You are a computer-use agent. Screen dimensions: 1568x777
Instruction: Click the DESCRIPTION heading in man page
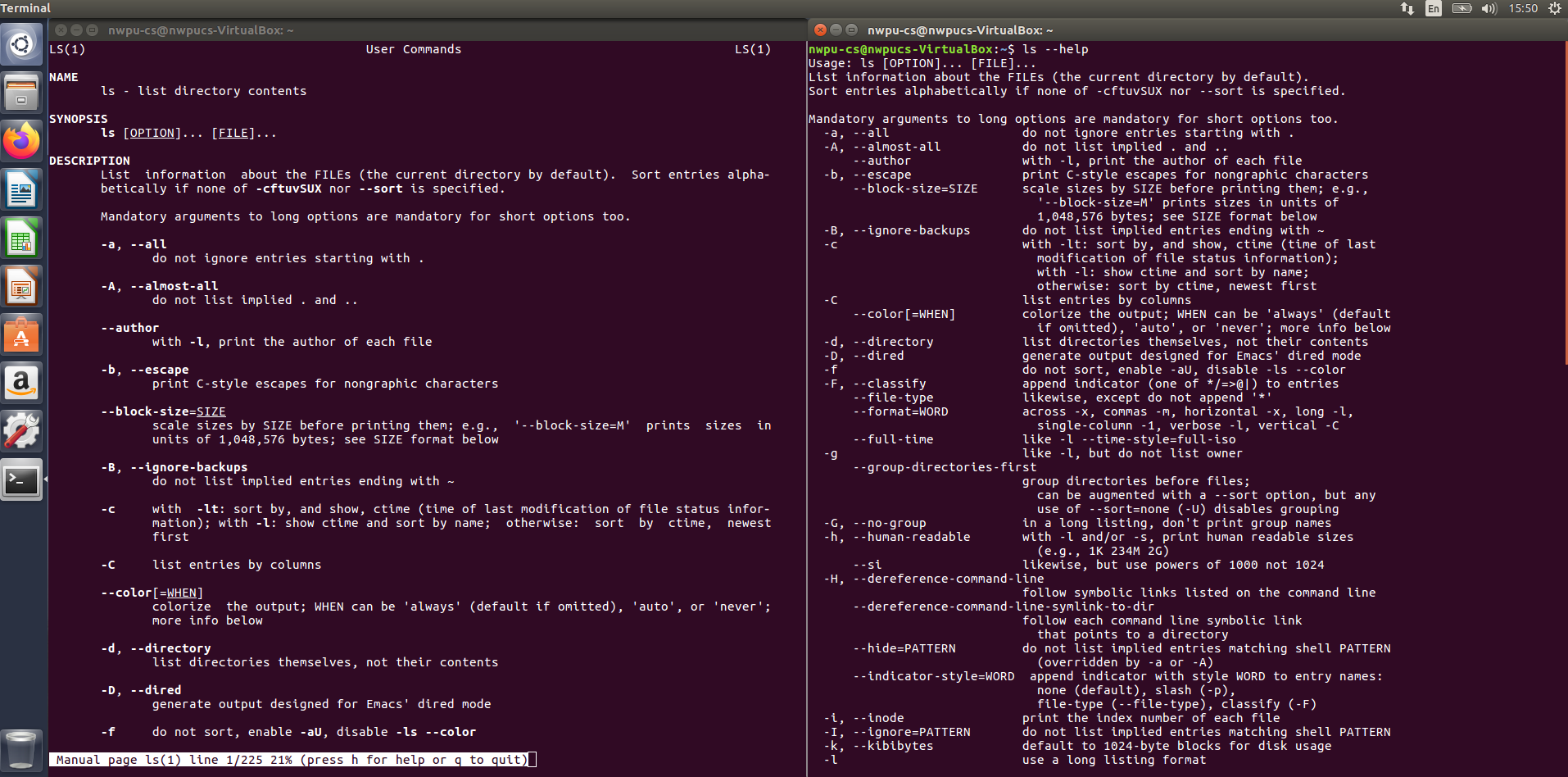click(89, 161)
